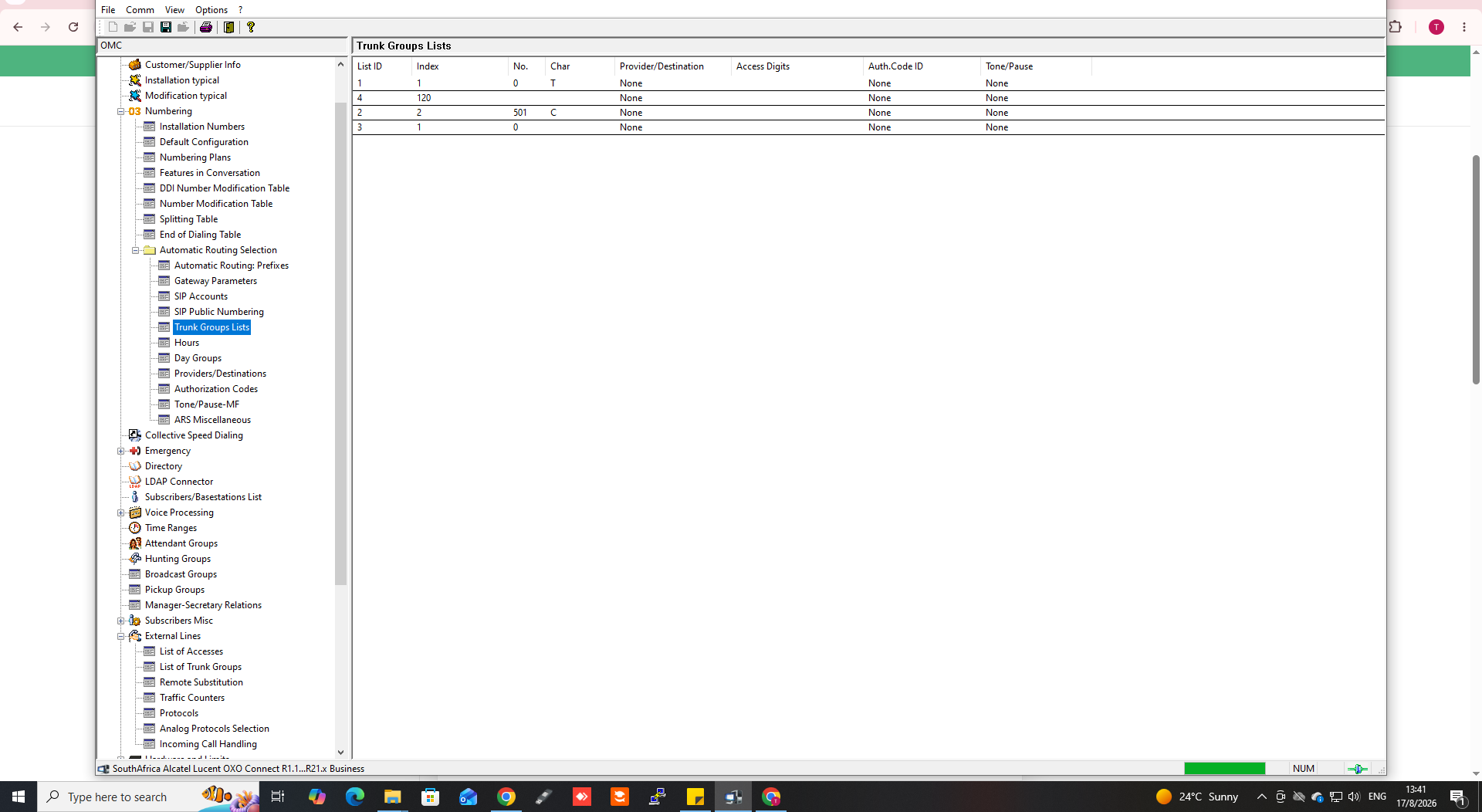Viewport: 1482px width, 812px height.
Task: Select the row with Index 120
Action: (868, 98)
